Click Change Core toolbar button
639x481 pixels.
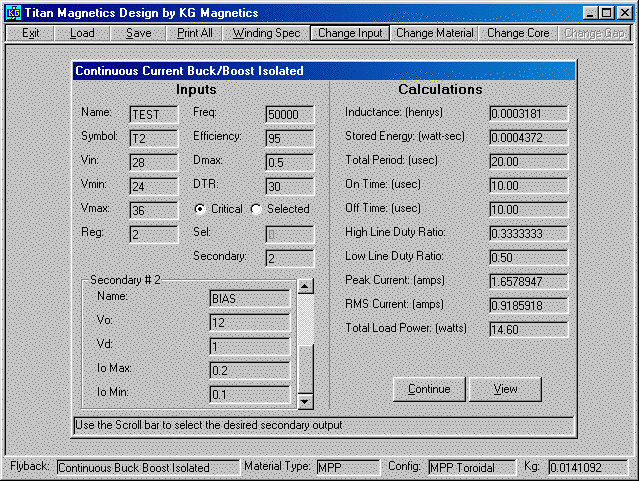coord(518,33)
